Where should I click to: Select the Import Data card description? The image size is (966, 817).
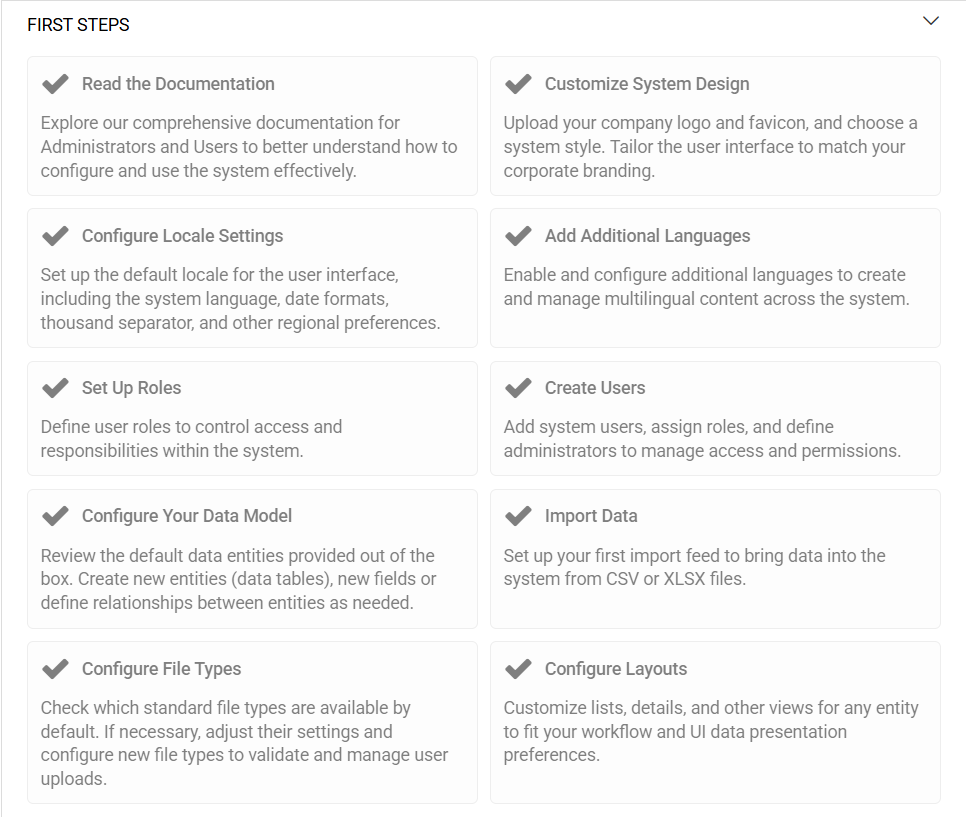pos(694,567)
